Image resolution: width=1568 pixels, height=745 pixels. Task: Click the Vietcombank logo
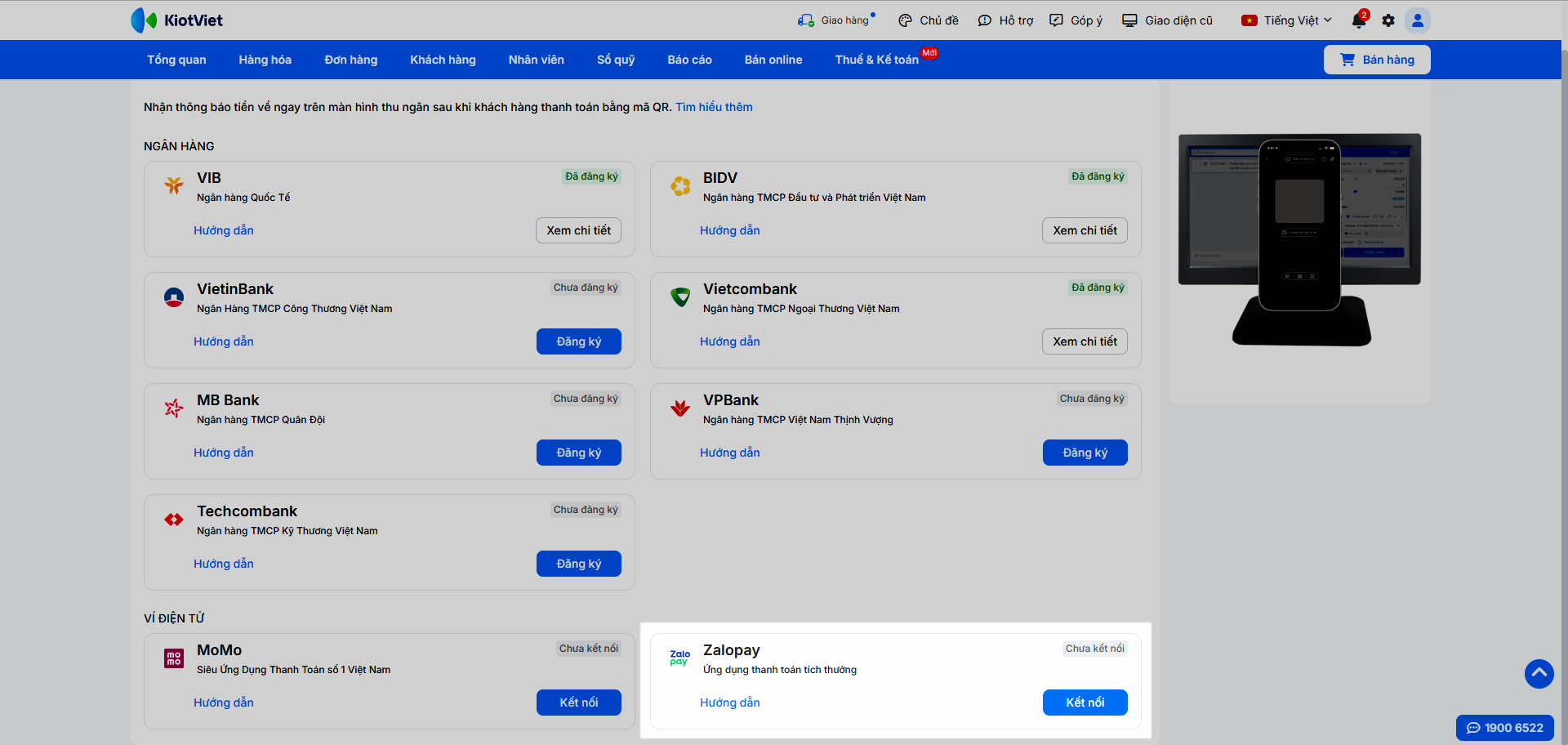click(680, 297)
